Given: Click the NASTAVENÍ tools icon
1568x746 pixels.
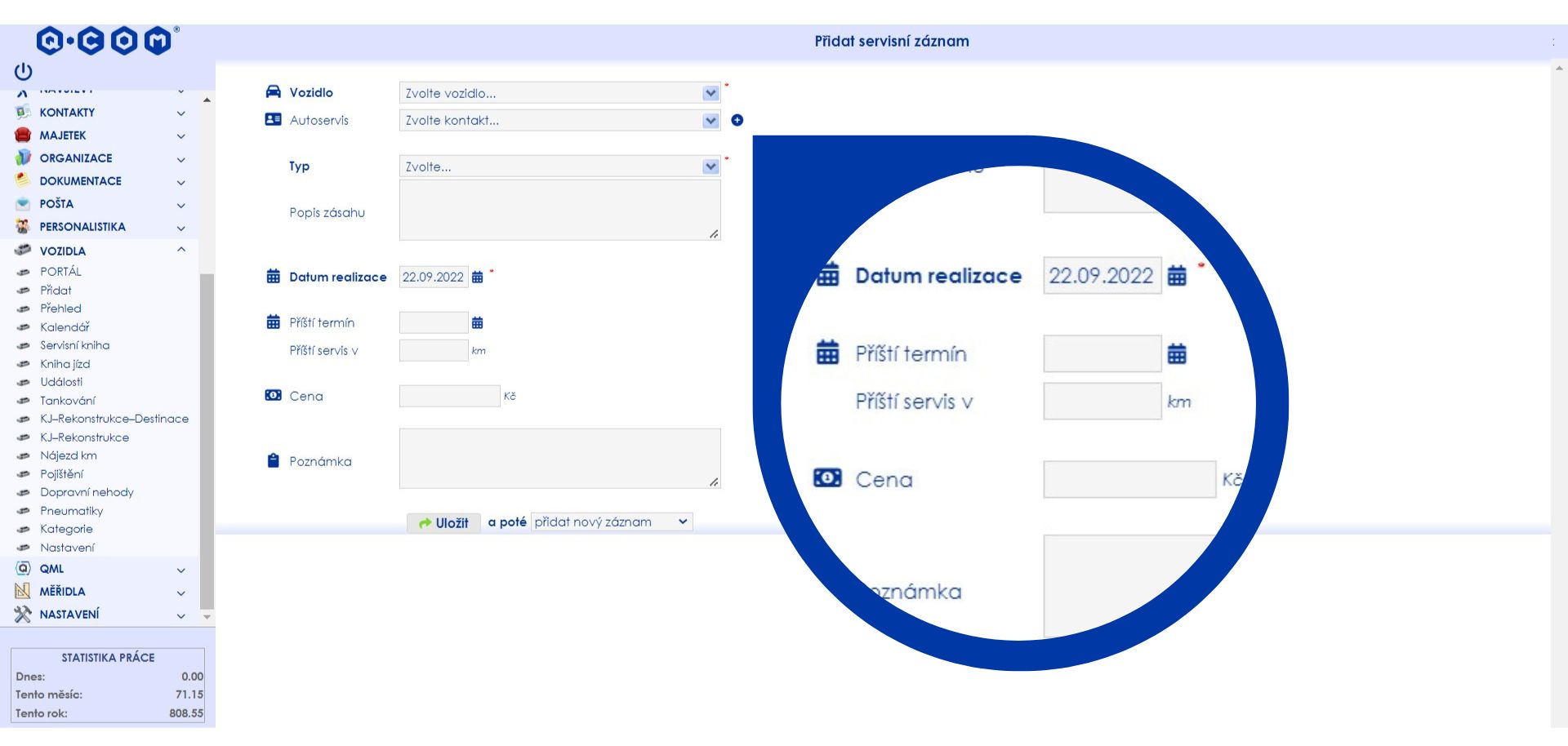Looking at the screenshot, I should [23, 614].
